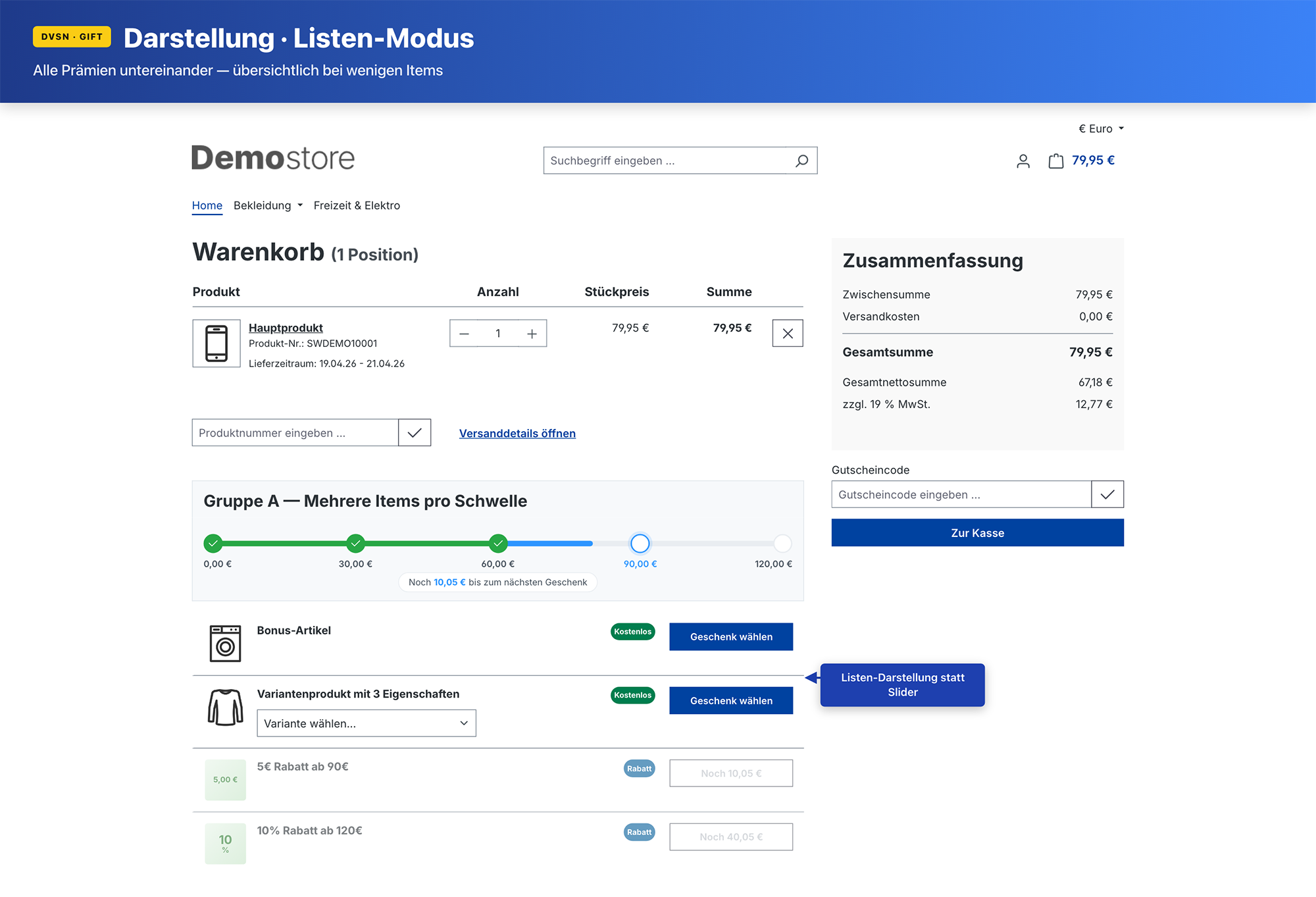Screen dimensions: 1316x897
Task: Open the Bekleidung menu dropdown
Action: (268, 205)
